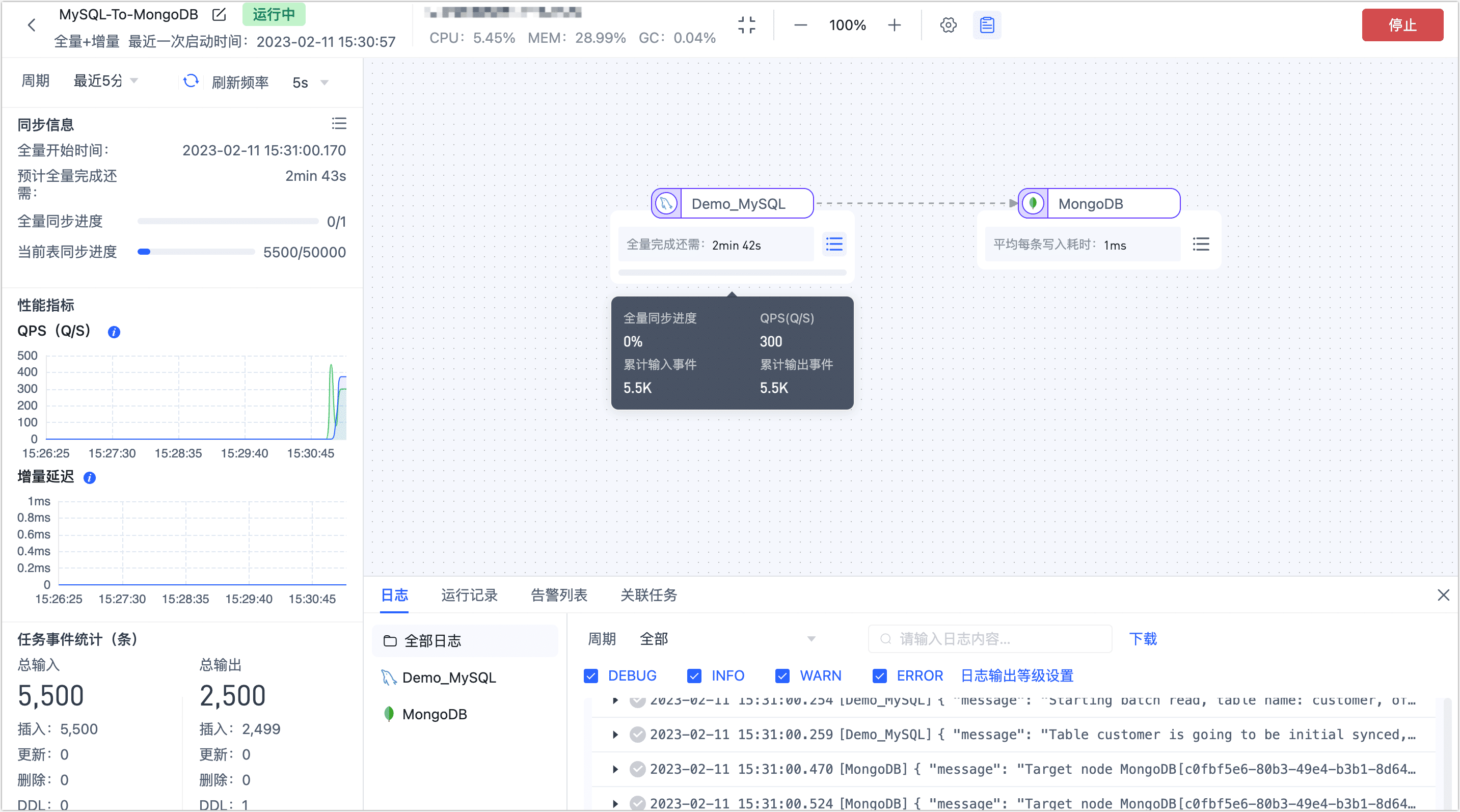Switch to the 告警列表 tab
This screenshot has height=812, width=1460.
pyautogui.click(x=559, y=594)
